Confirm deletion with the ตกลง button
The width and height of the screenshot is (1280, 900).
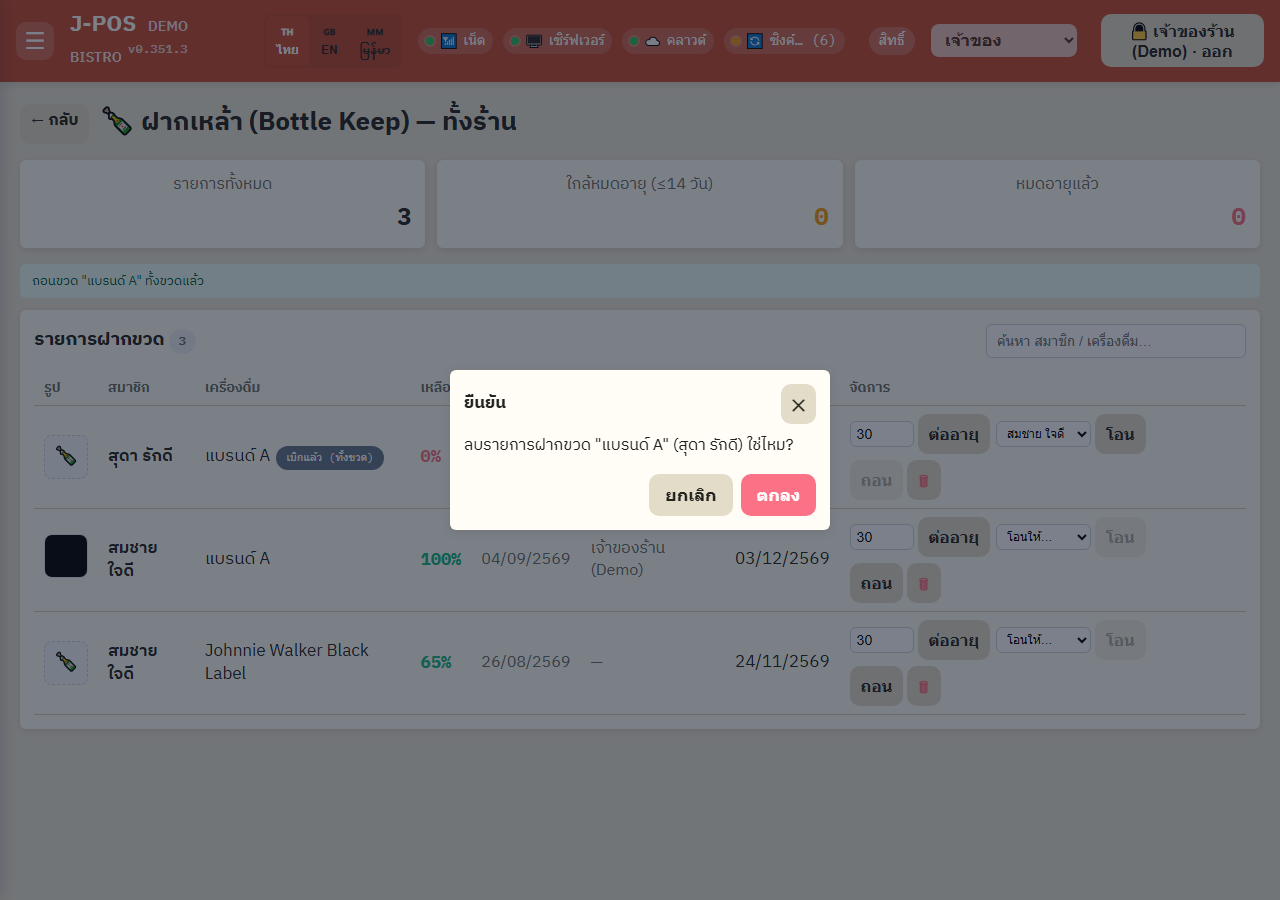[x=778, y=495]
